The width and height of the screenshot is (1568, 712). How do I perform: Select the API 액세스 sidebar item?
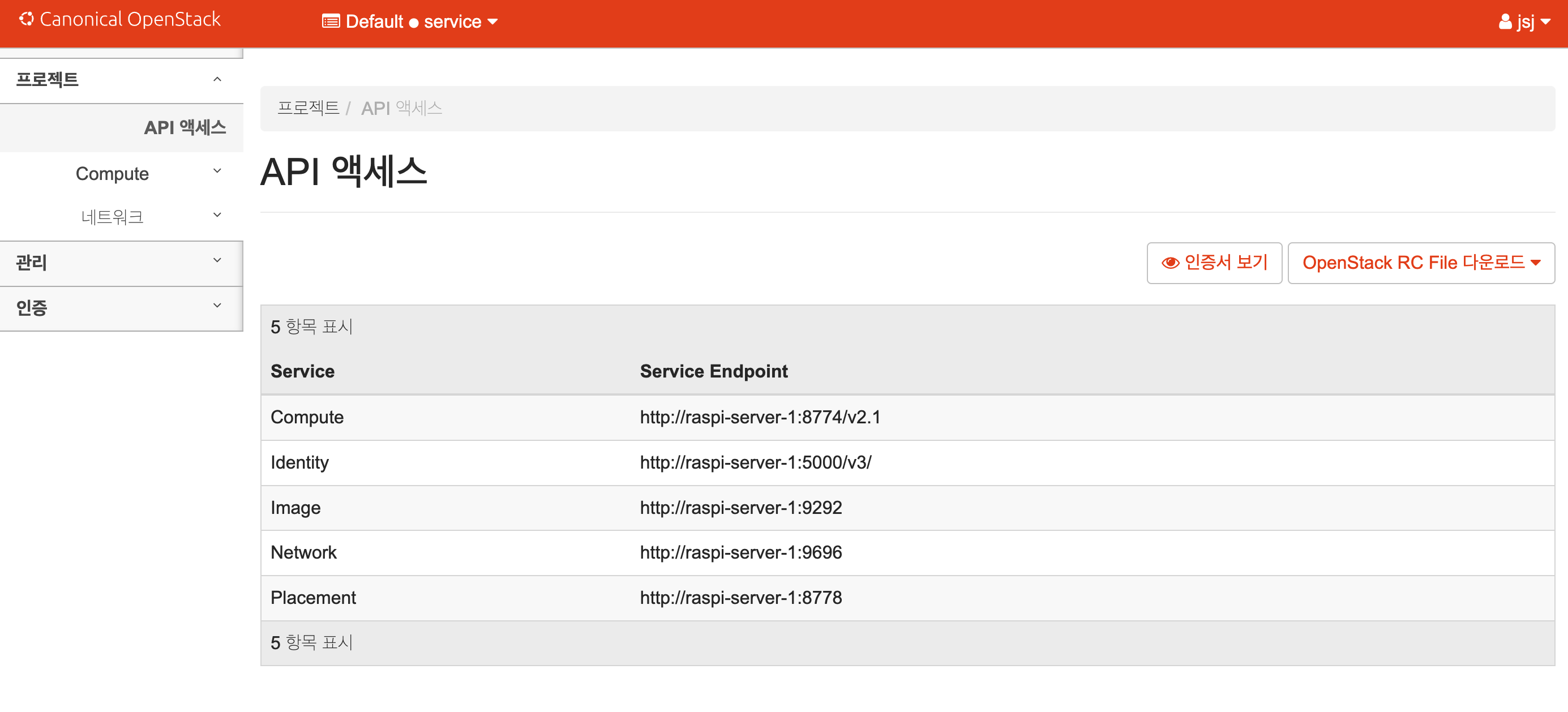(x=185, y=127)
